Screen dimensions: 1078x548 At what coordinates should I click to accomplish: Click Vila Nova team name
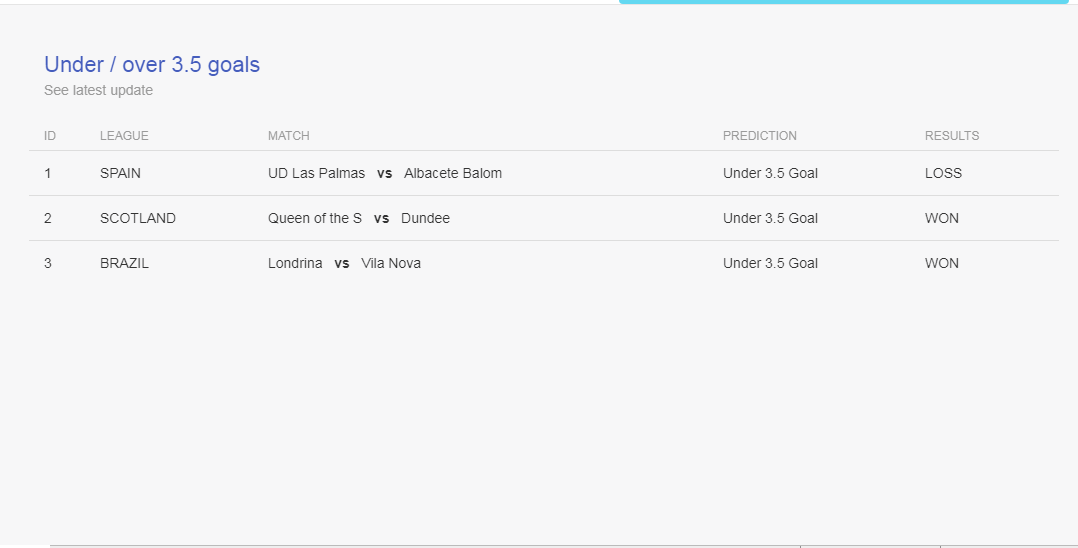(391, 263)
